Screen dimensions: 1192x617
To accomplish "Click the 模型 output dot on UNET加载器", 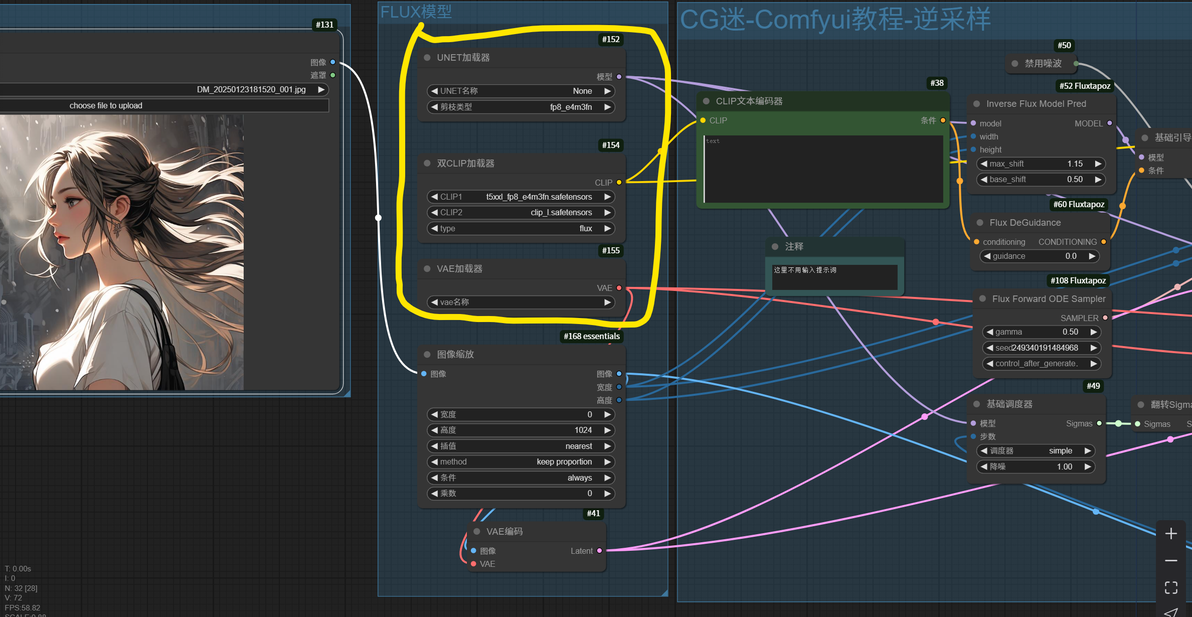I will 620,77.
